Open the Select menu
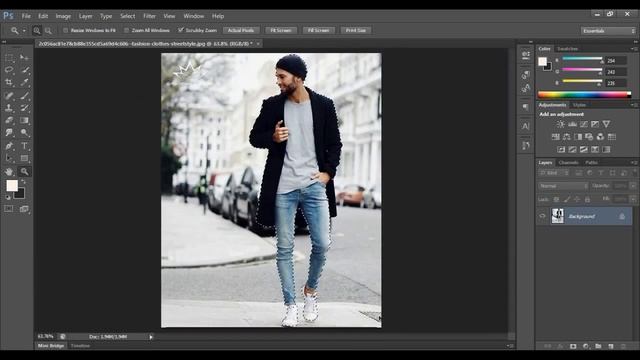 tap(127, 16)
